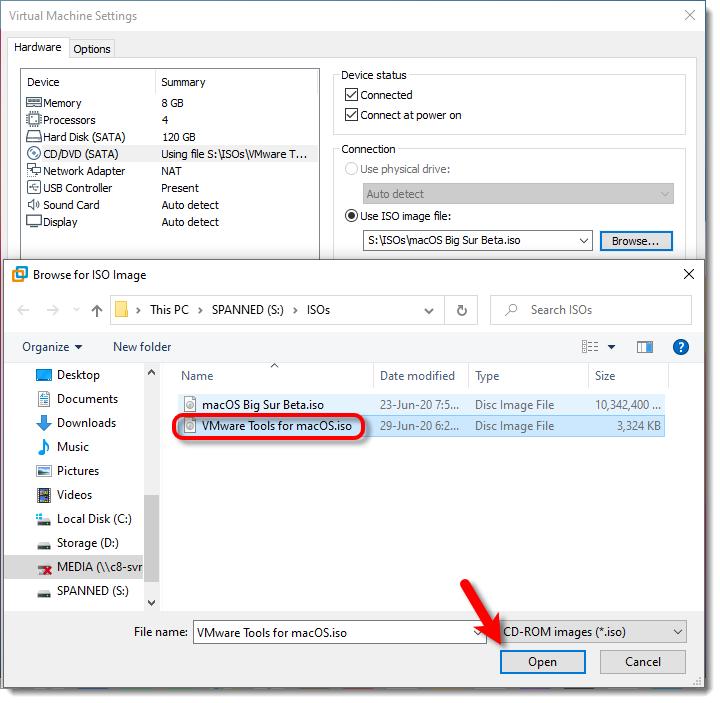Image resolution: width=720 pixels, height=703 pixels.
Task: Toggle the preview pane icon
Action: 645,347
